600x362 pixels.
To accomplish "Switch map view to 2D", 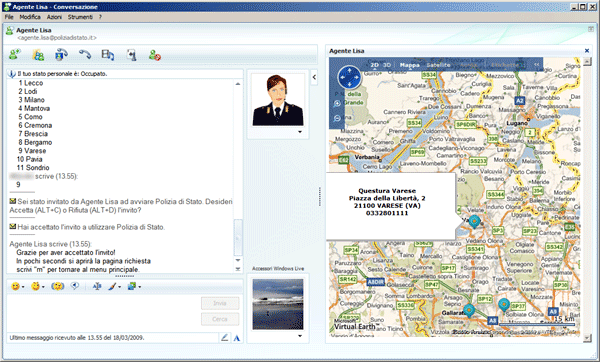I will click(375, 65).
